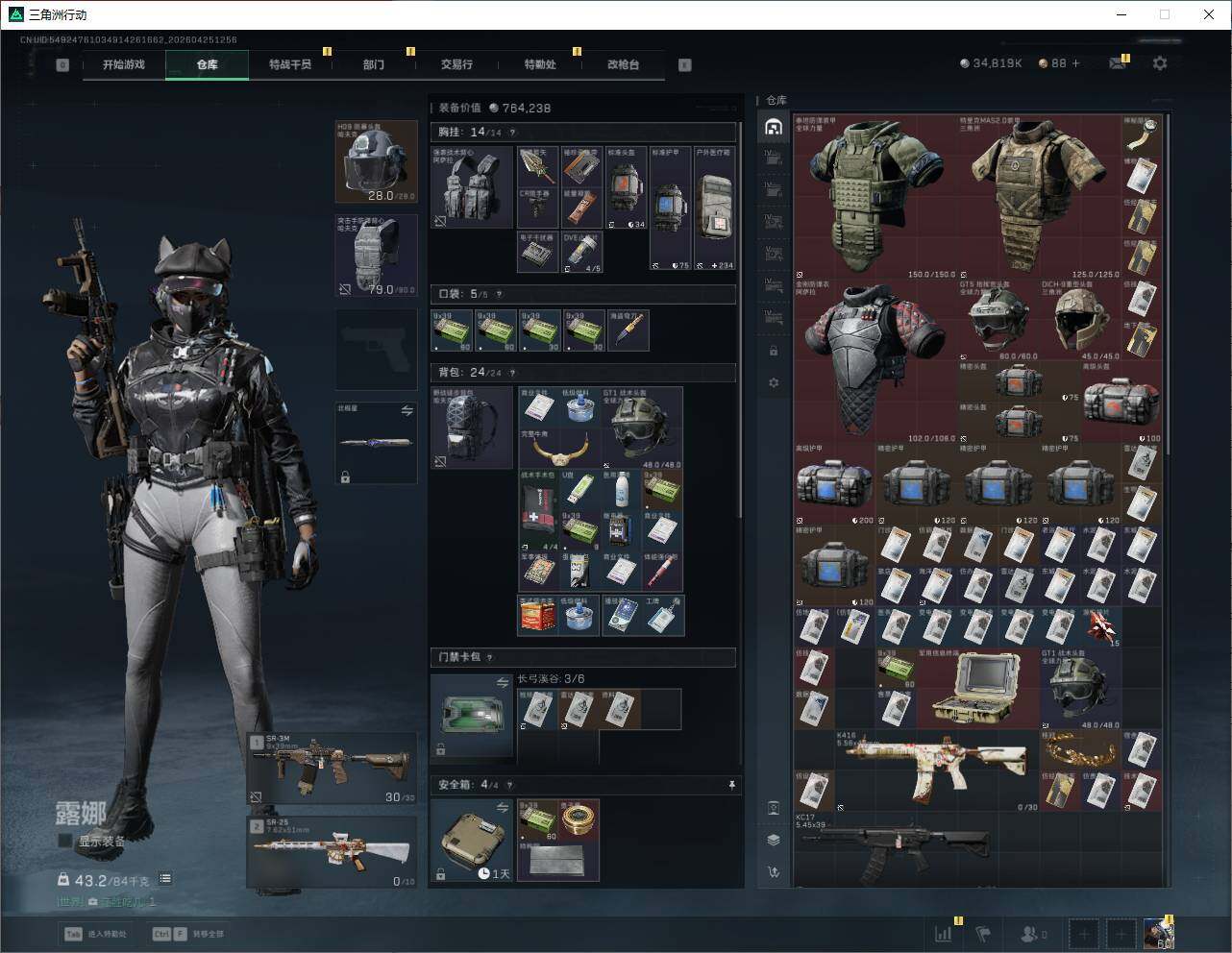The width and height of the screenshot is (1232, 953).
Task: Open the settings gear in top bar
Action: 1160,63
